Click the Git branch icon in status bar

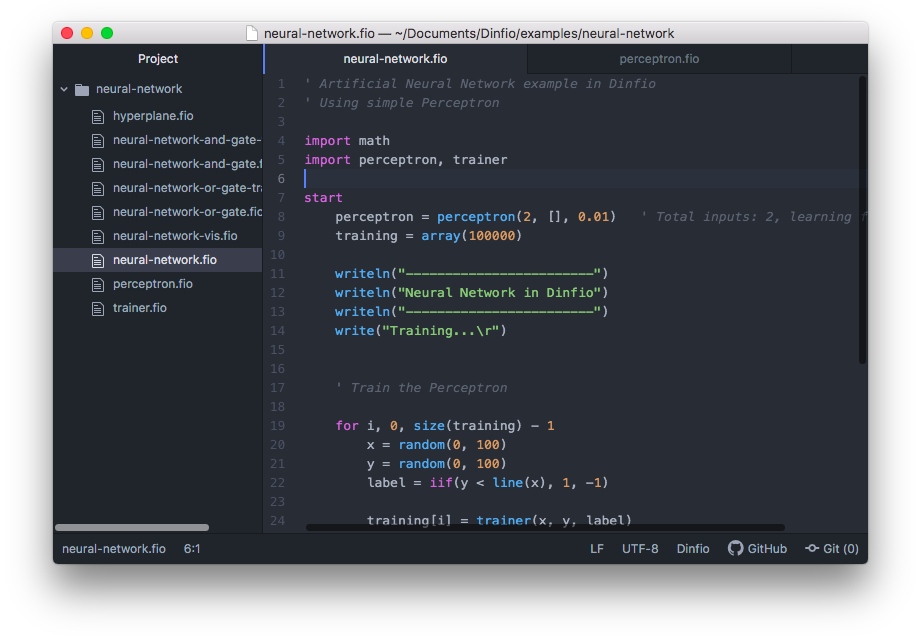tap(812, 549)
